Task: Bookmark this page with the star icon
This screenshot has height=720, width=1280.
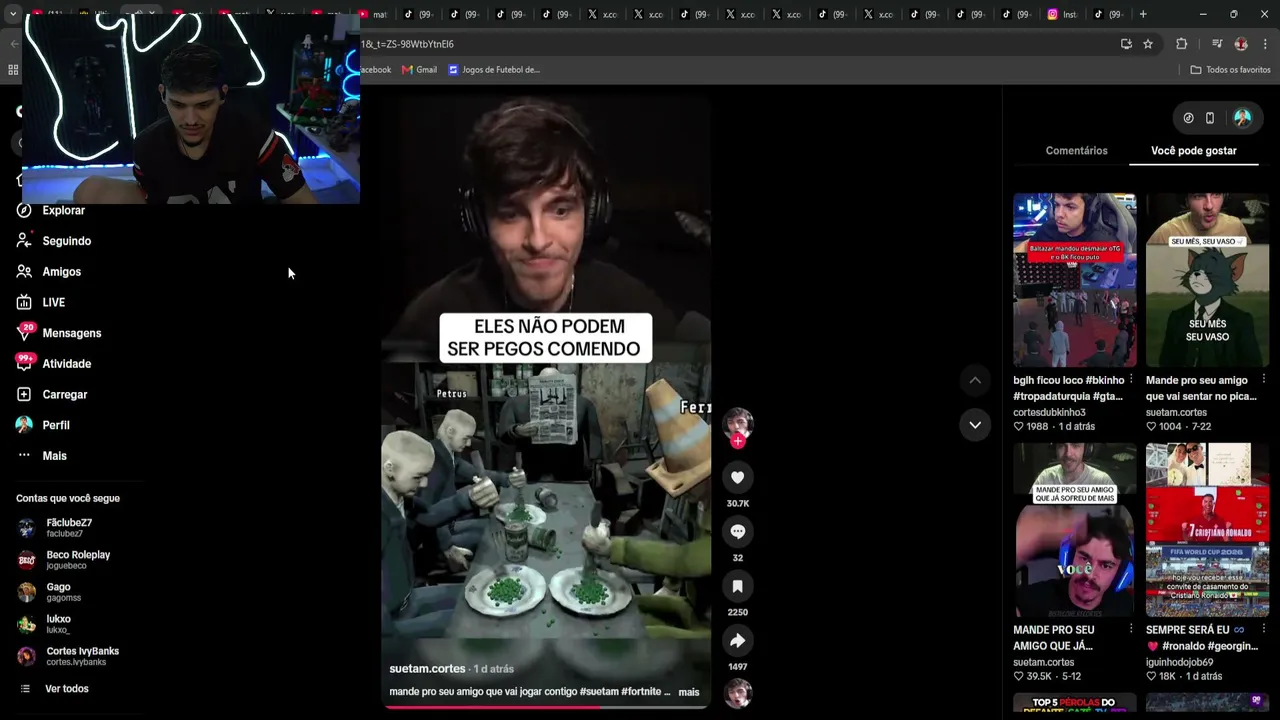Action: click(1148, 44)
